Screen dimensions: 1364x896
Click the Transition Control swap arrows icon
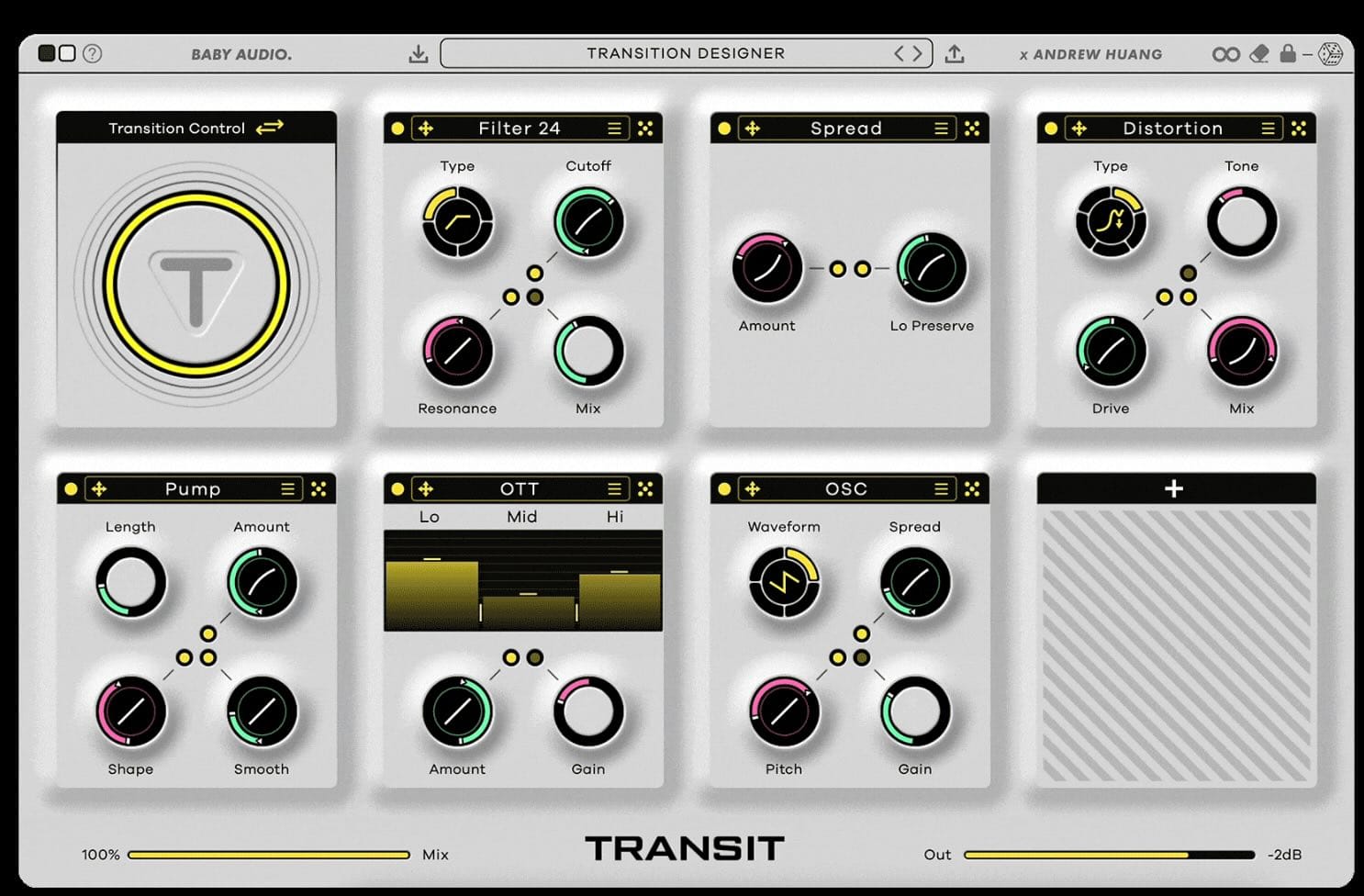(x=270, y=128)
